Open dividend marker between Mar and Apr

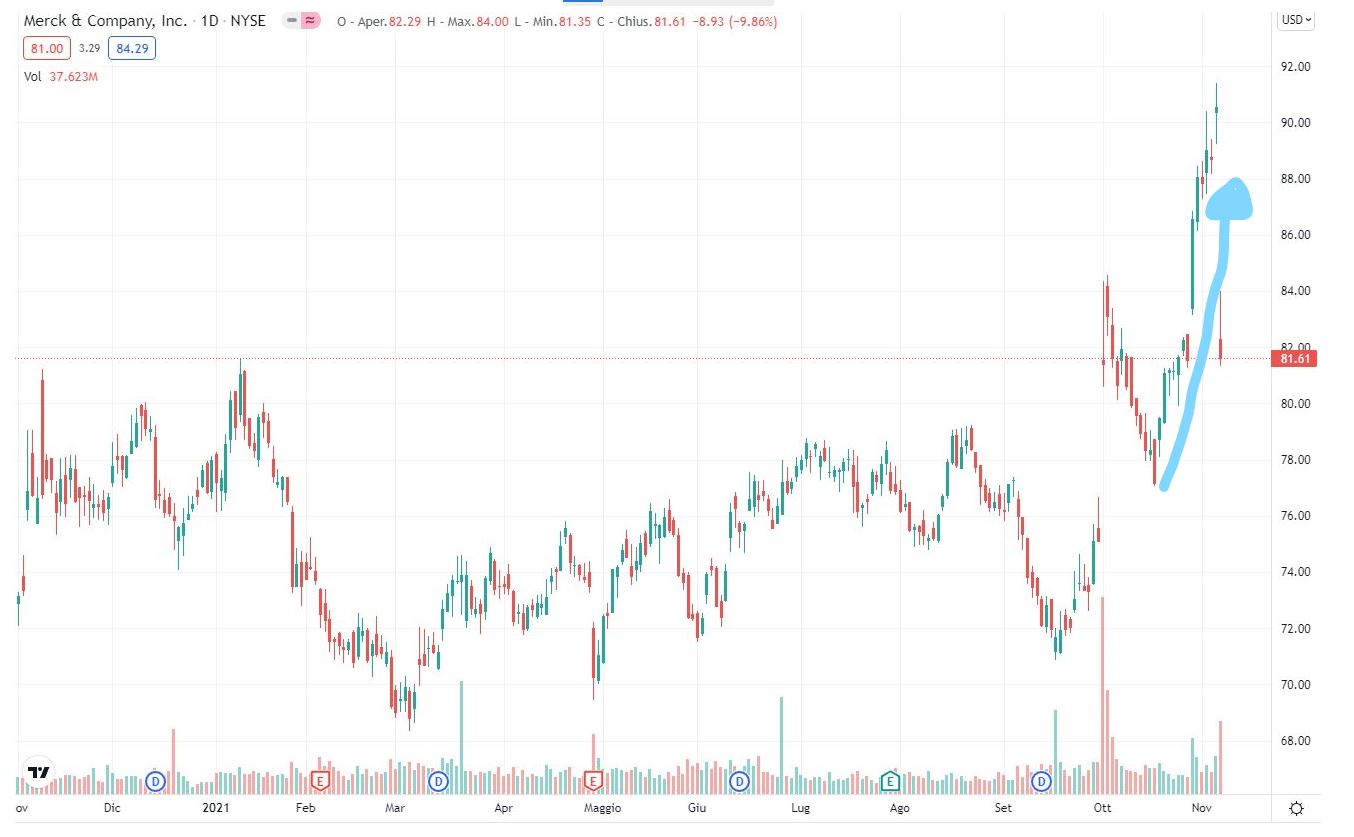point(438,780)
